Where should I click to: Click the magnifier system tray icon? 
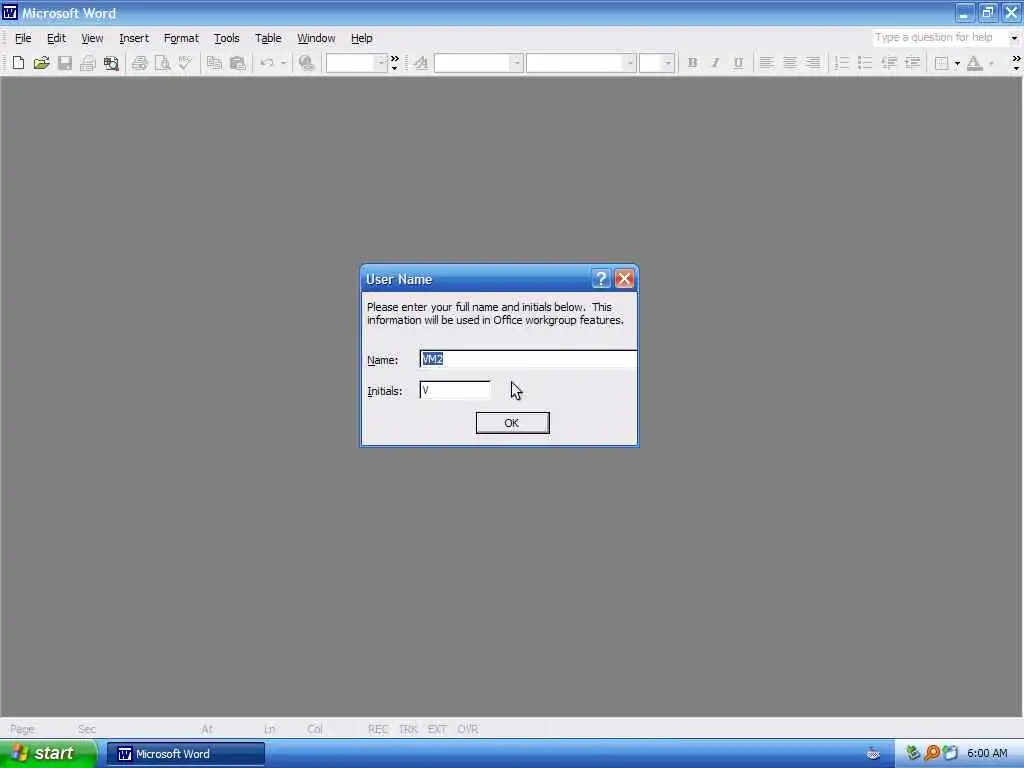[931, 754]
